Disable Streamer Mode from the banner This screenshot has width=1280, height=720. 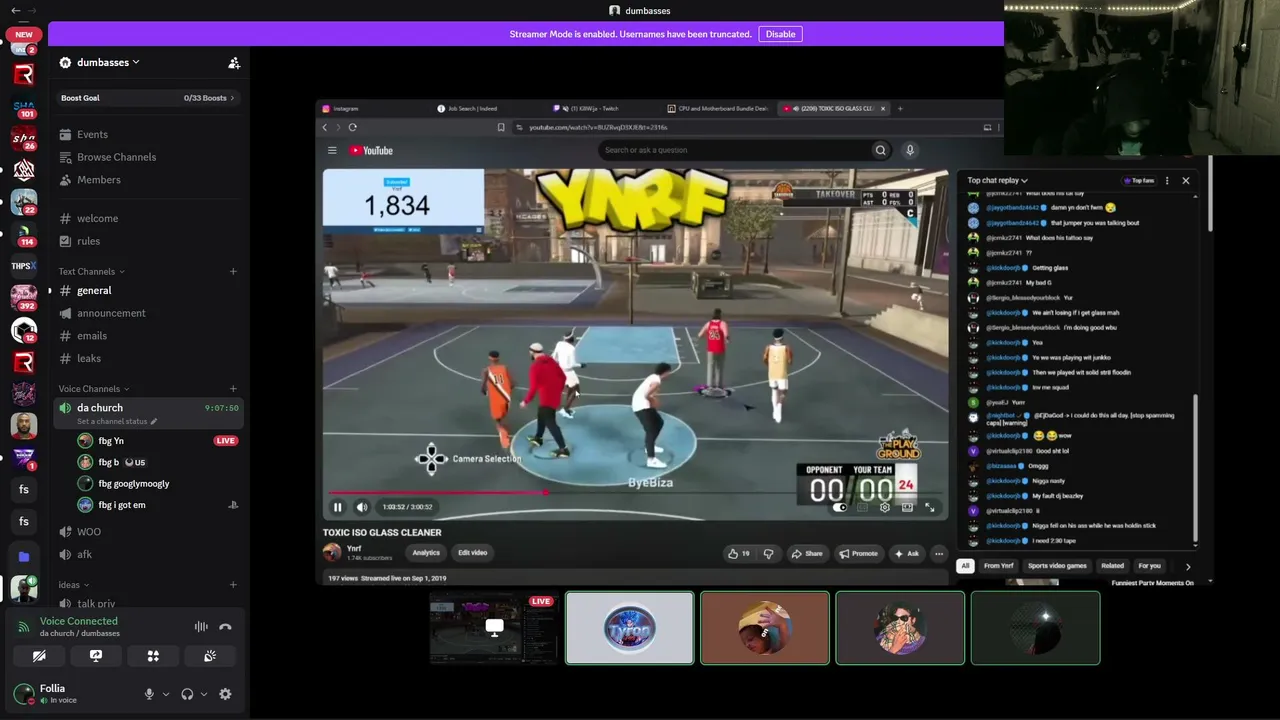click(780, 34)
